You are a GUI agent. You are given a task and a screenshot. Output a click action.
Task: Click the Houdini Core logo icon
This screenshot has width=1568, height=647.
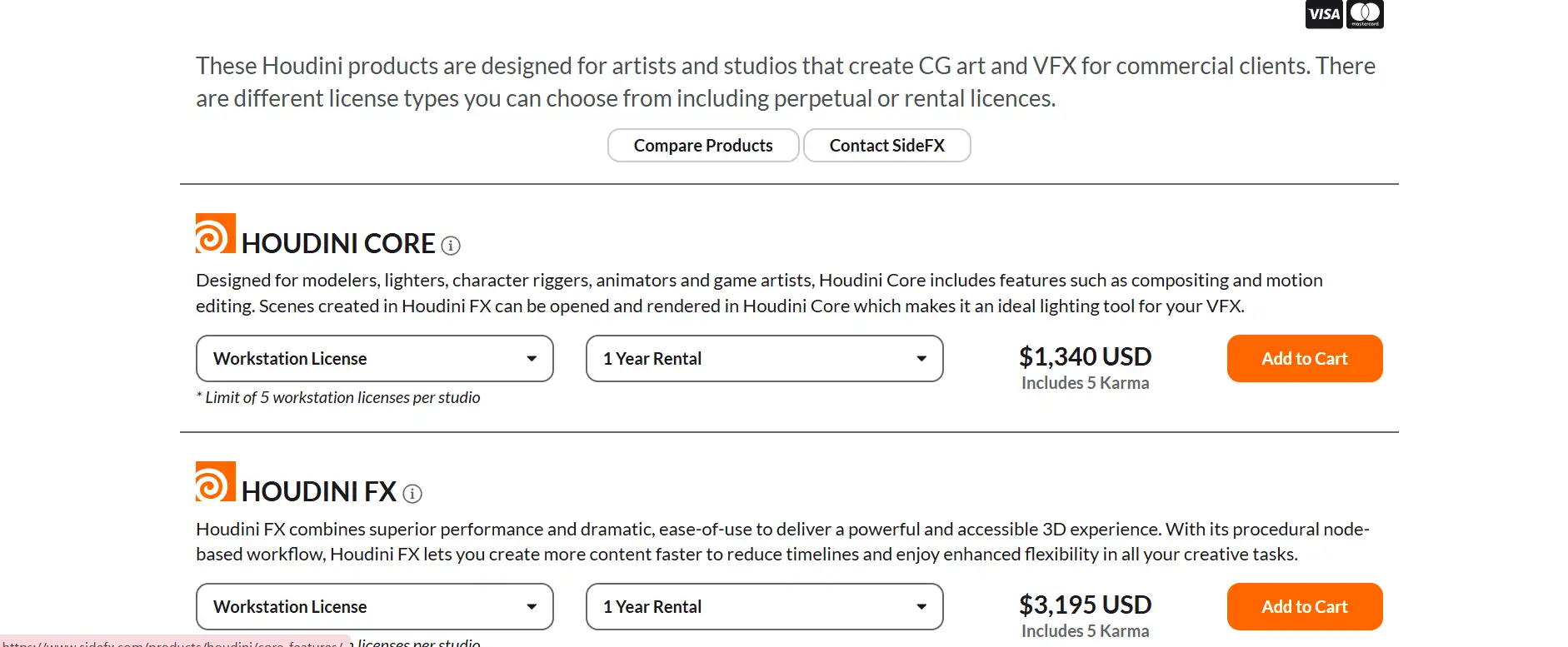215,233
